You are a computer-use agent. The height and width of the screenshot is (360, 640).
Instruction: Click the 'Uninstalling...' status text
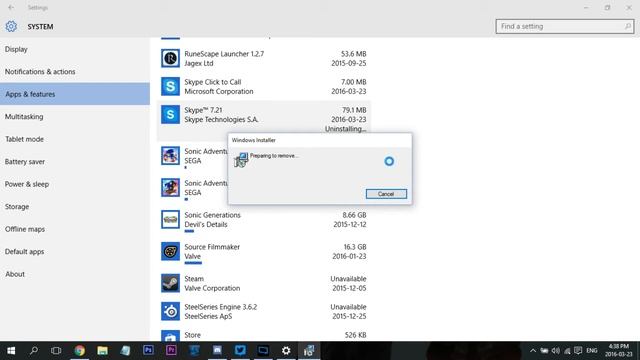(345, 129)
